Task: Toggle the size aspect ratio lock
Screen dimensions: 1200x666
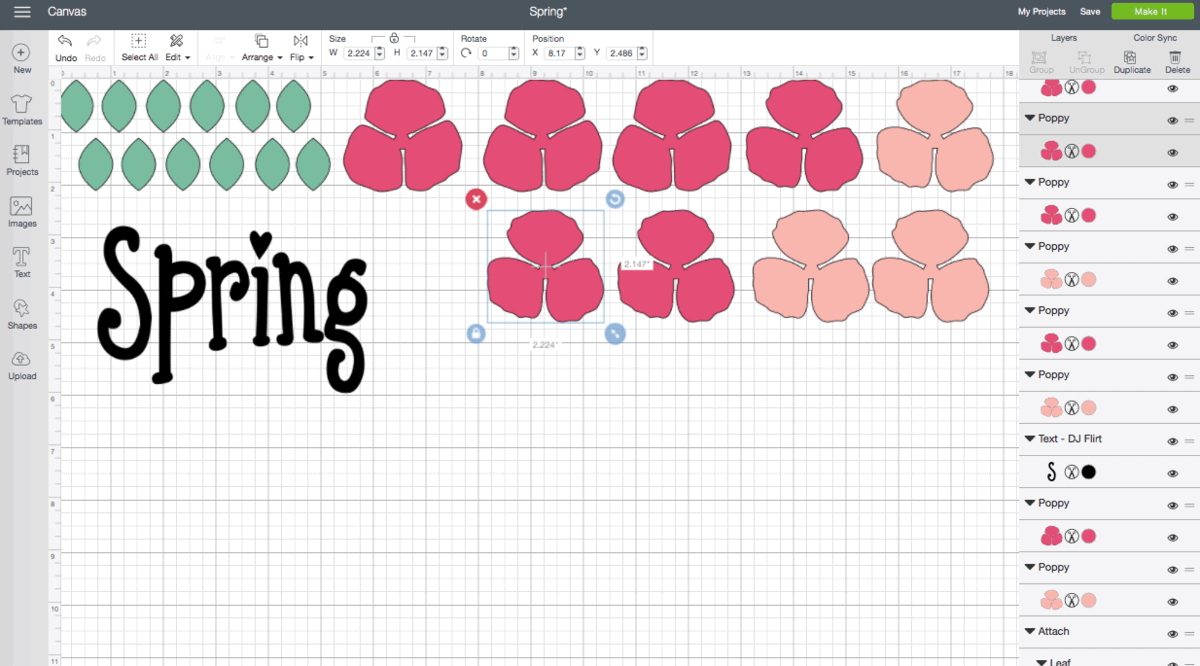Action: click(x=394, y=37)
